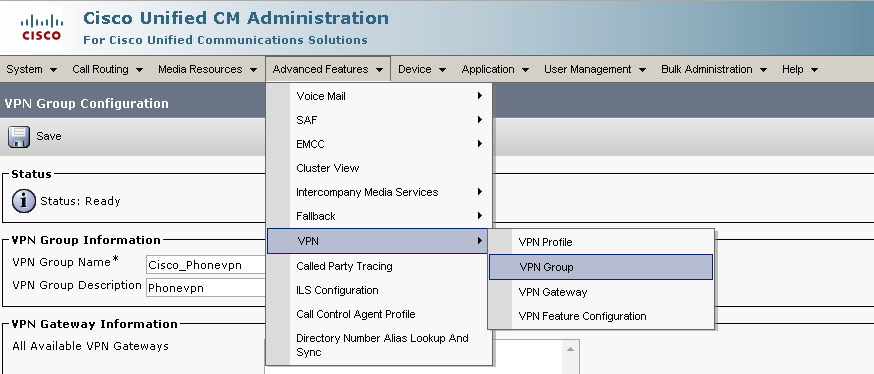
Task: Choose VPN Profile from submenu
Action: tap(601, 242)
